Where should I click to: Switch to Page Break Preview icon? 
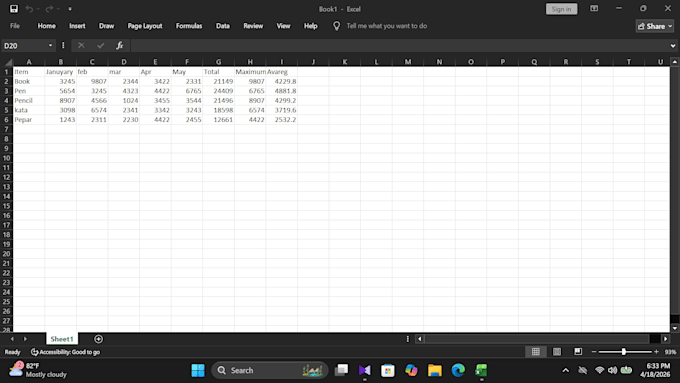(x=578, y=352)
